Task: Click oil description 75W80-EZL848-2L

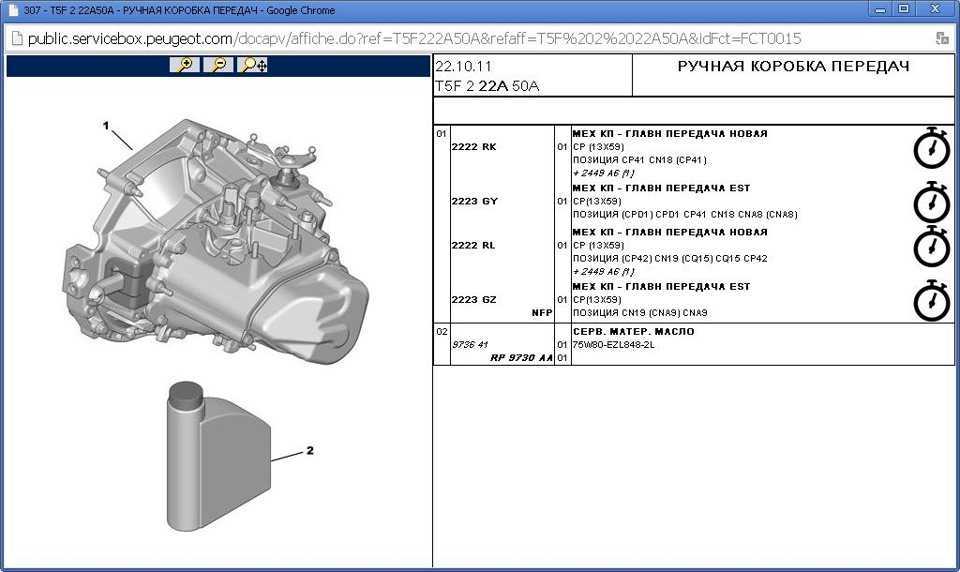Action: [x=613, y=345]
